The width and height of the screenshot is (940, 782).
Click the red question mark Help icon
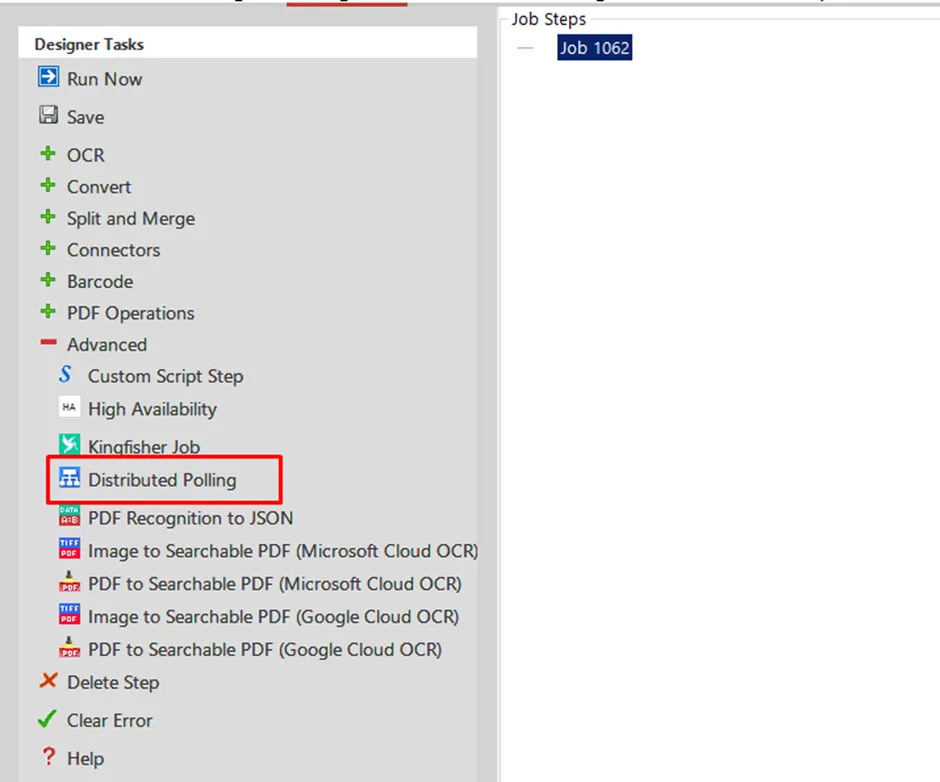47,757
